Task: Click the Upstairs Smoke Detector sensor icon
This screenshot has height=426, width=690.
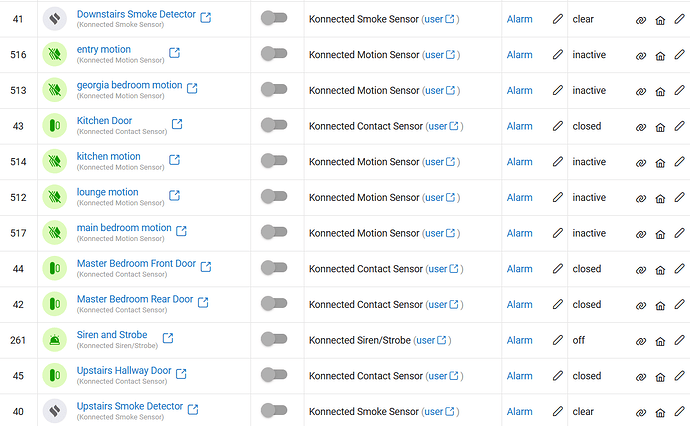Action: coord(55,411)
